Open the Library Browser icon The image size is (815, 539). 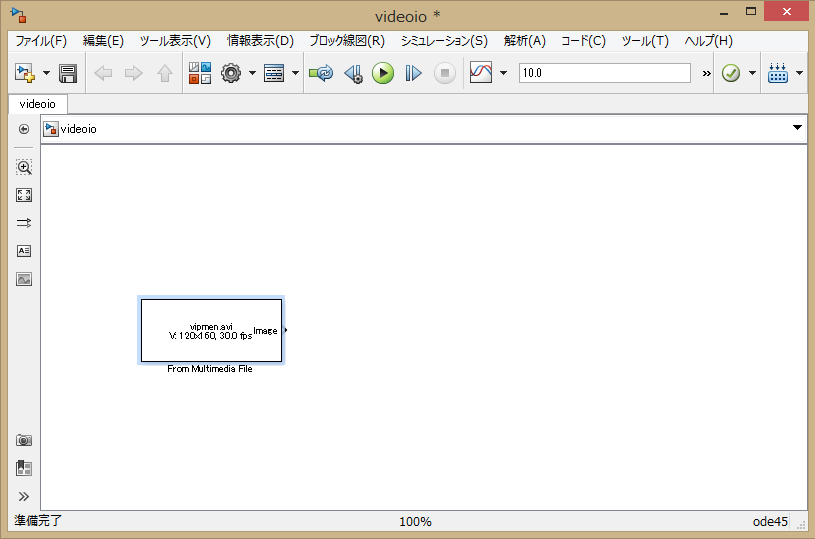(200, 73)
